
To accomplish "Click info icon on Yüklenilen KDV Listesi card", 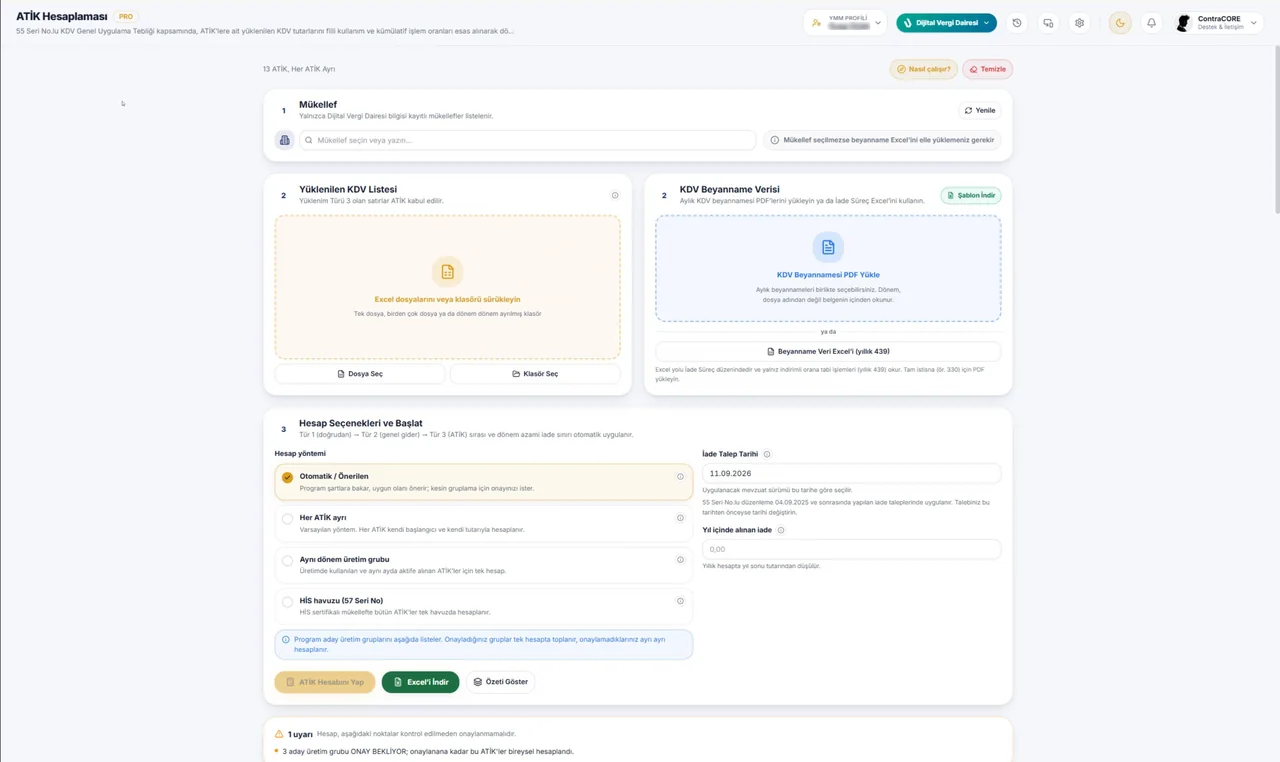I will pos(615,195).
